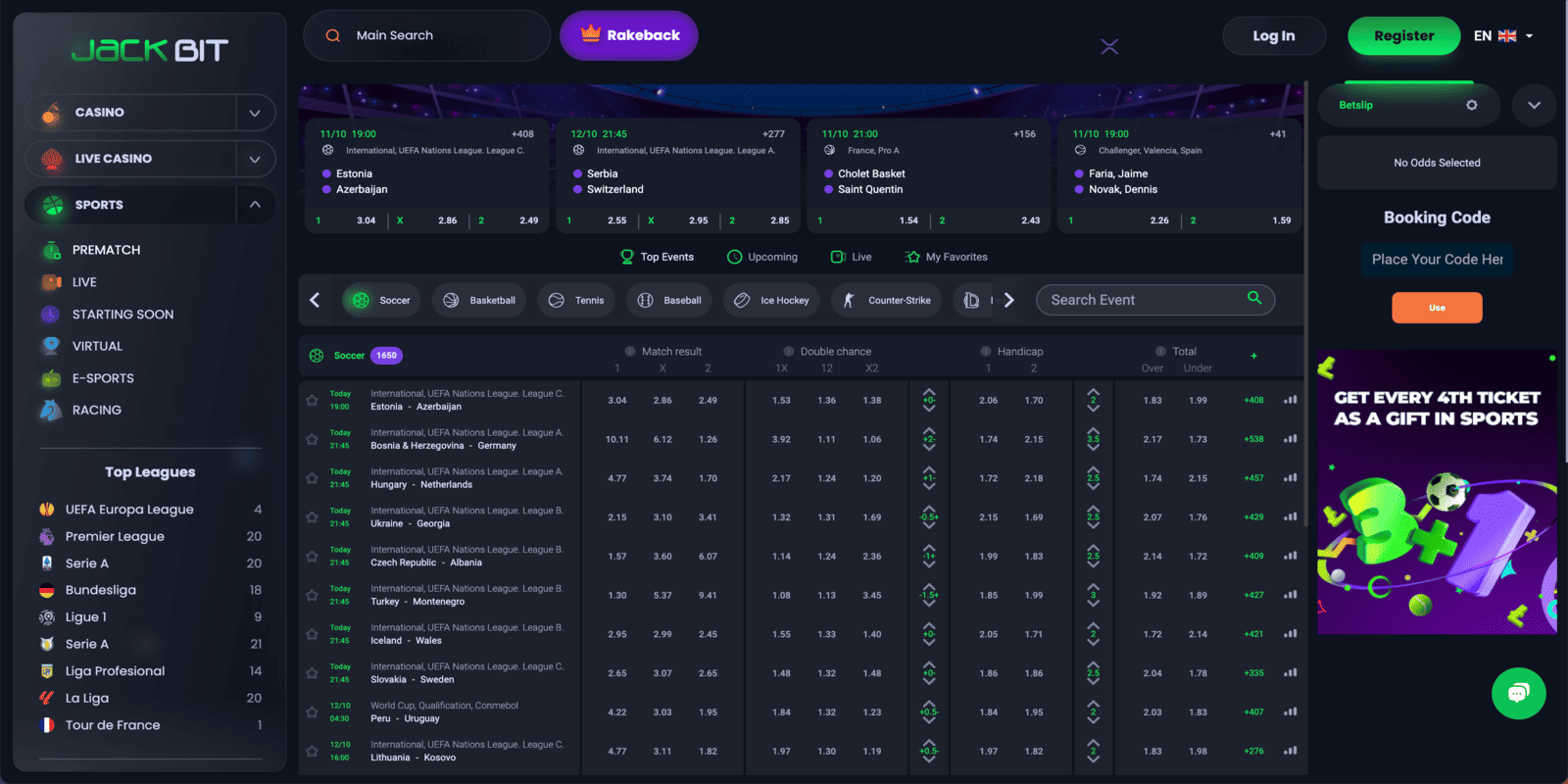The height and width of the screenshot is (784, 1568).
Task: Click the Search Event input field
Action: [x=1155, y=300]
